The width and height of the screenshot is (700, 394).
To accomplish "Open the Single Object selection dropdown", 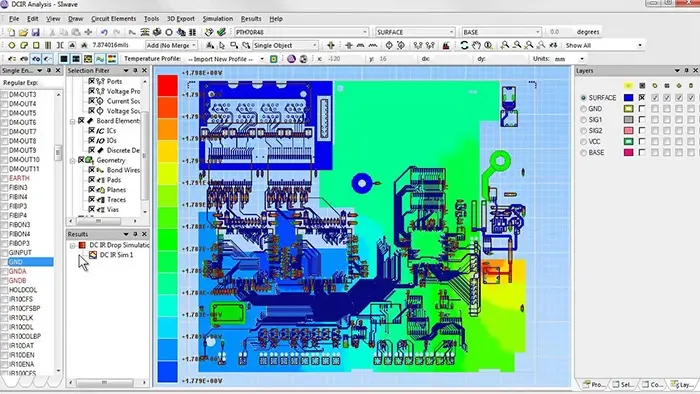I will pos(315,46).
